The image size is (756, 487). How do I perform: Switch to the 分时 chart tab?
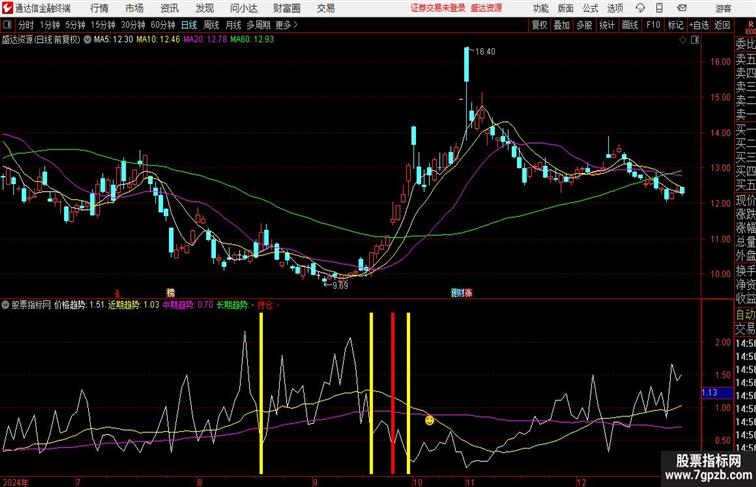pos(26,25)
